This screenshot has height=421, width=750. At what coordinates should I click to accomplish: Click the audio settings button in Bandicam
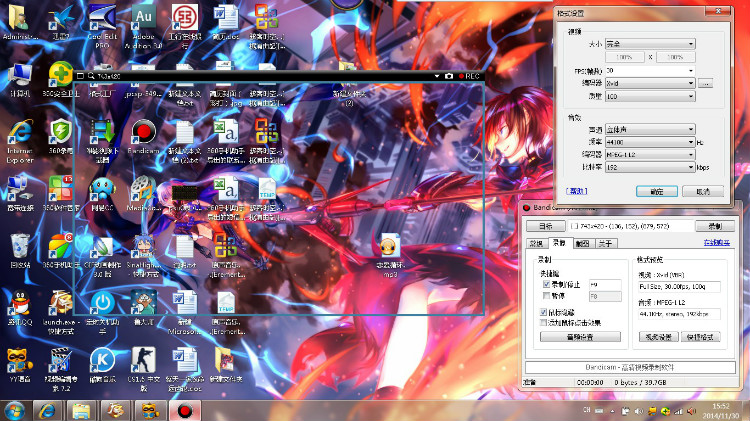click(580, 337)
